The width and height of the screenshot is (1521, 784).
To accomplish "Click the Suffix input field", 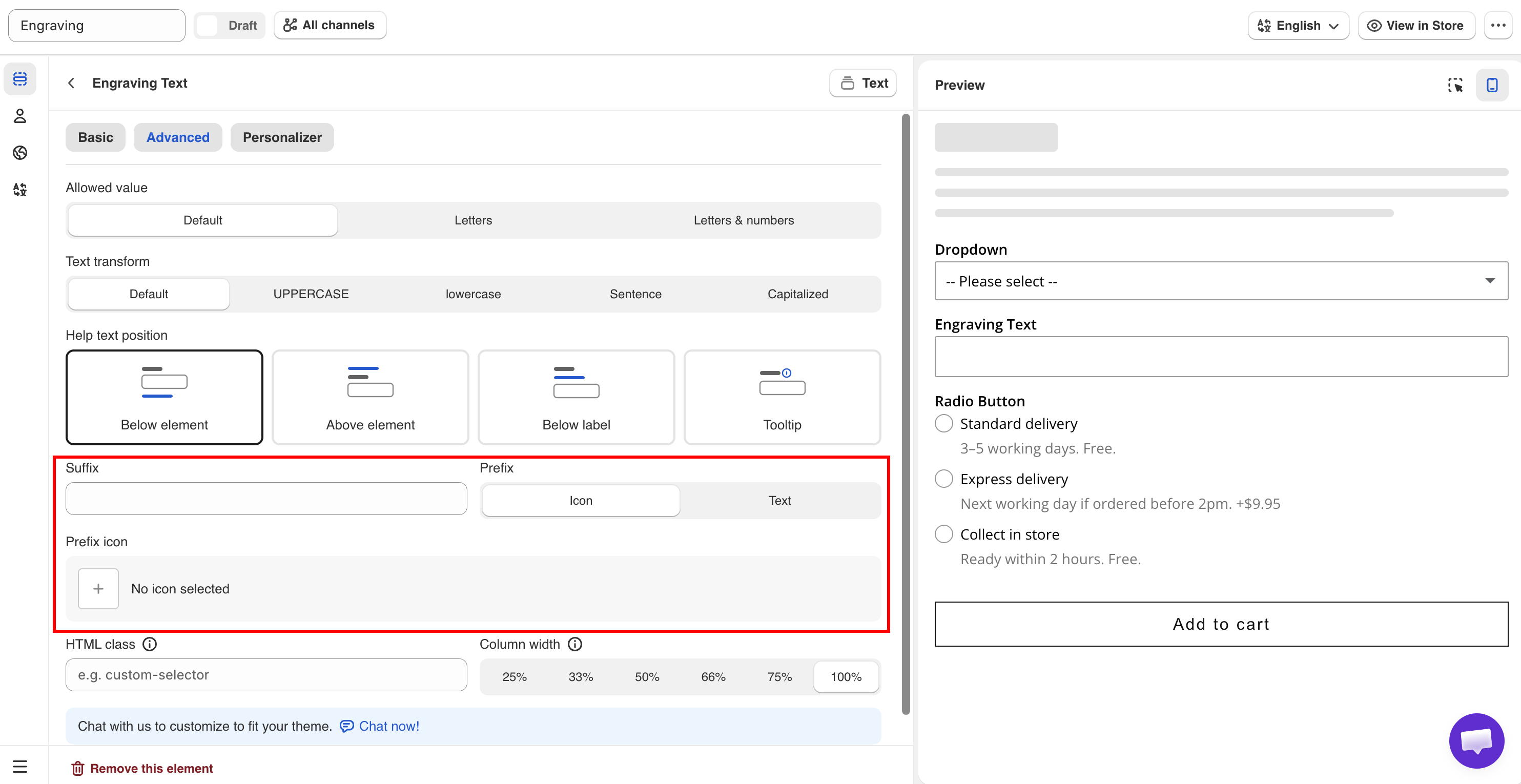I will tap(266, 499).
